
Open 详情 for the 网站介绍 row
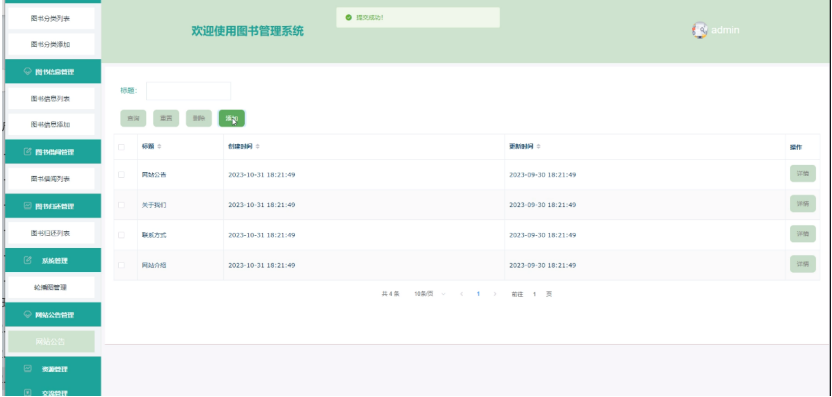tap(802, 264)
